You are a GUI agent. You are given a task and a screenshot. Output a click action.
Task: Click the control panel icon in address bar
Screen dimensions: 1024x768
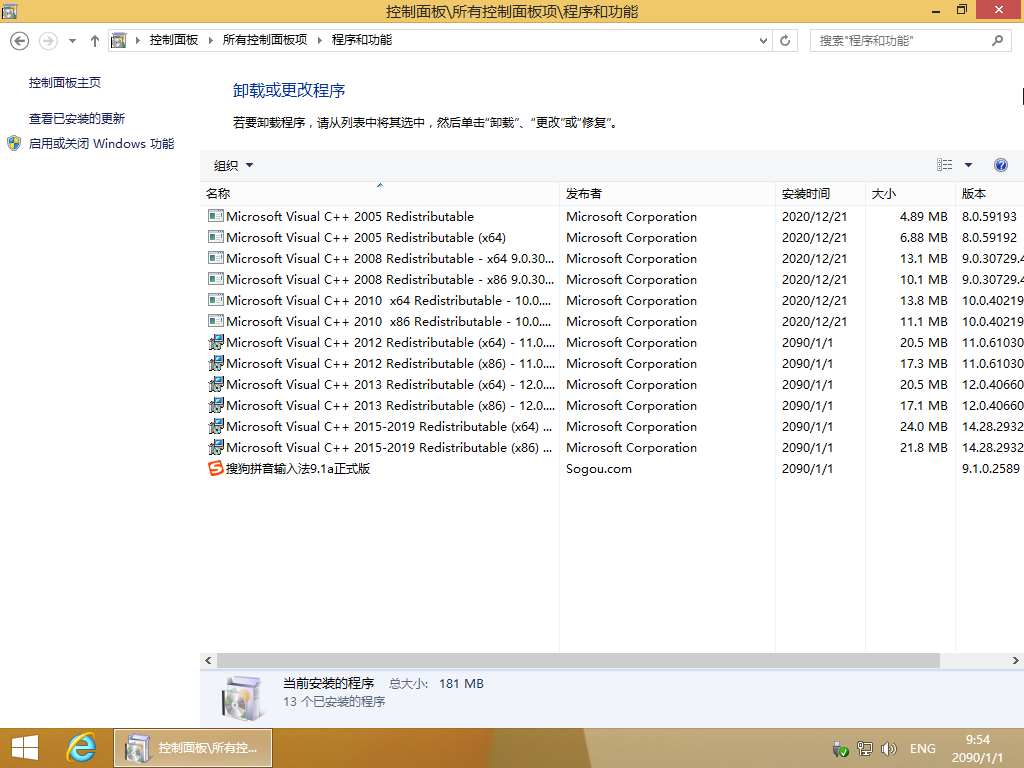[x=119, y=40]
